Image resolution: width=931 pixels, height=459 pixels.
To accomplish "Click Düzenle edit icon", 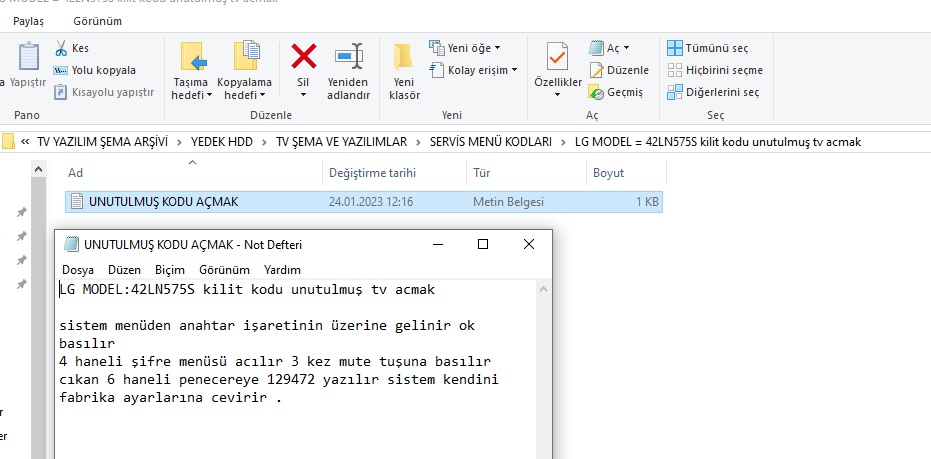I will (596, 70).
